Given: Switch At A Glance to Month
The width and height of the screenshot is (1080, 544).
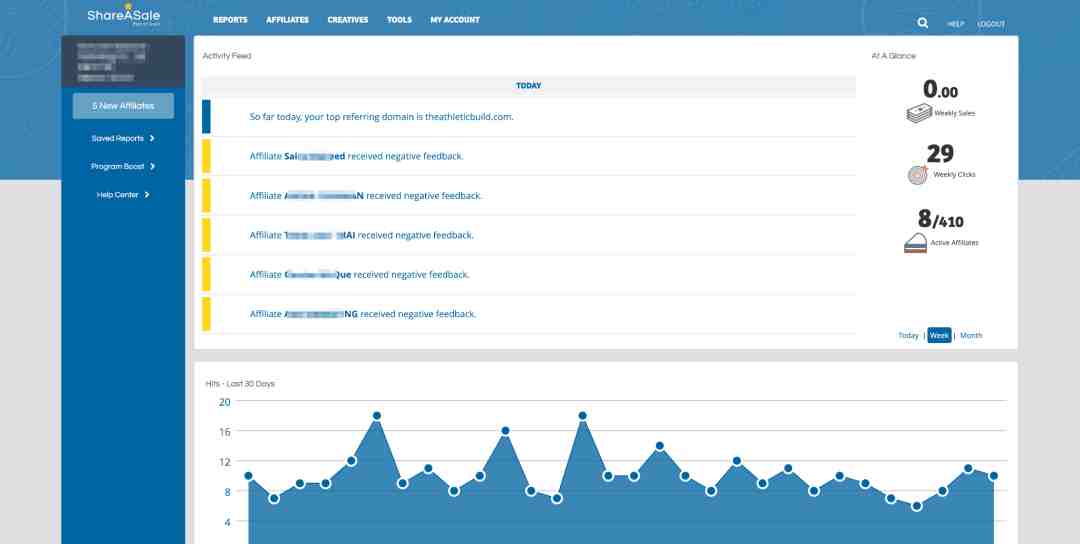Looking at the screenshot, I should (971, 336).
